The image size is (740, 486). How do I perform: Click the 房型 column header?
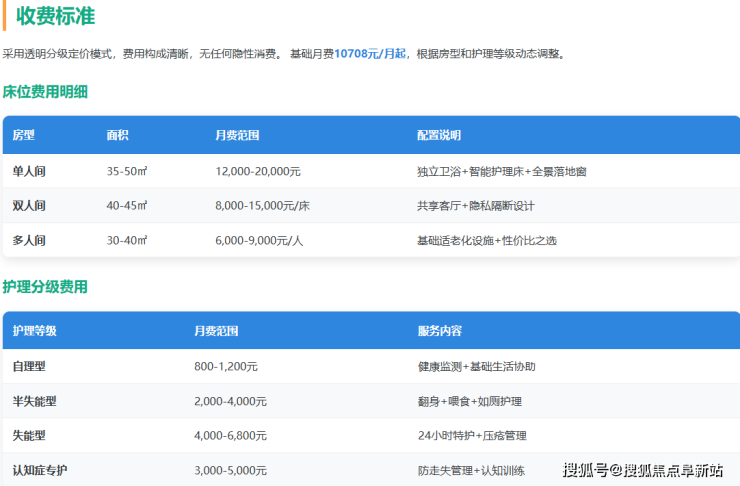23,135
